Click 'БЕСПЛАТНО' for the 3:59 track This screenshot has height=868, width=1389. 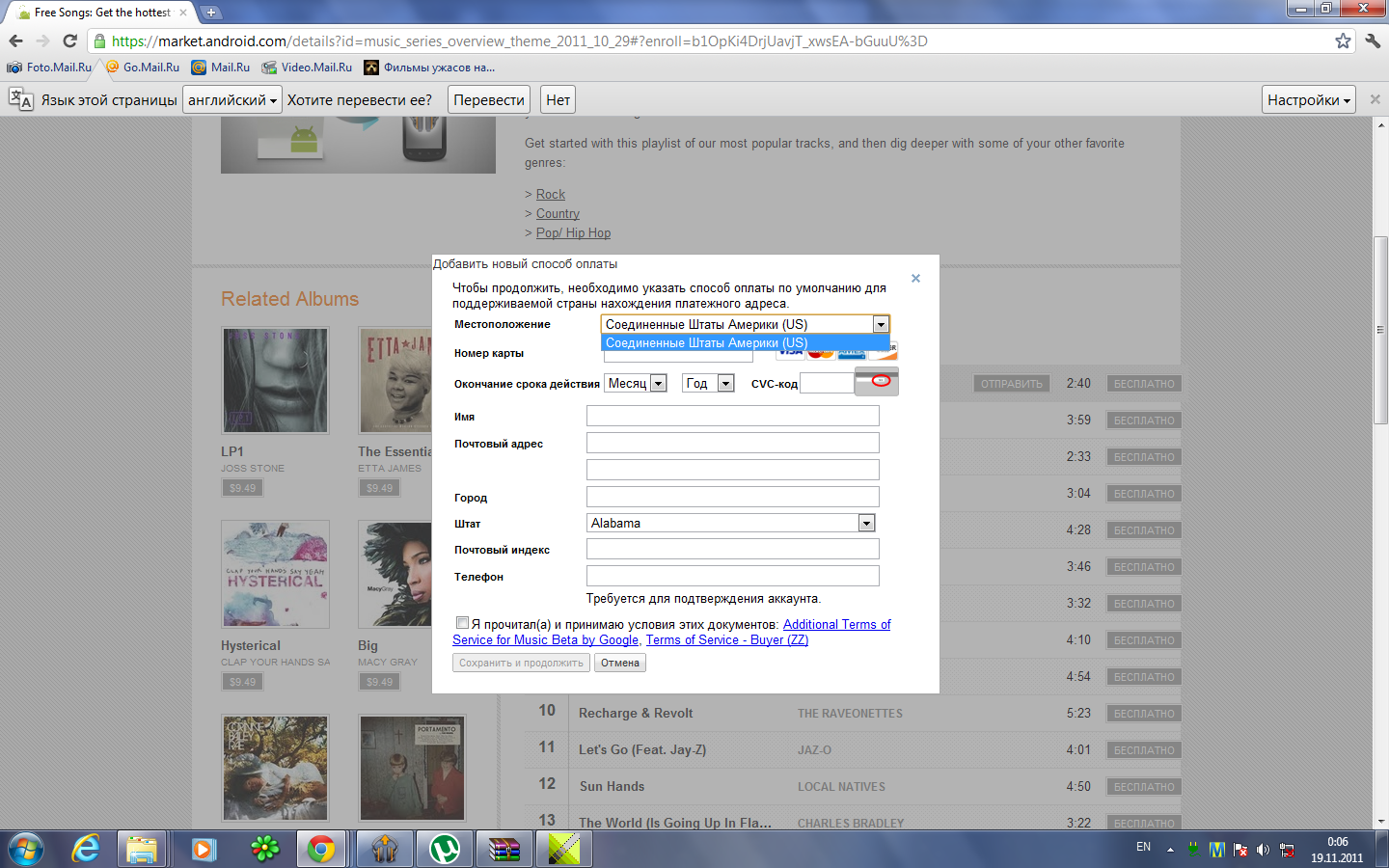tap(1144, 420)
